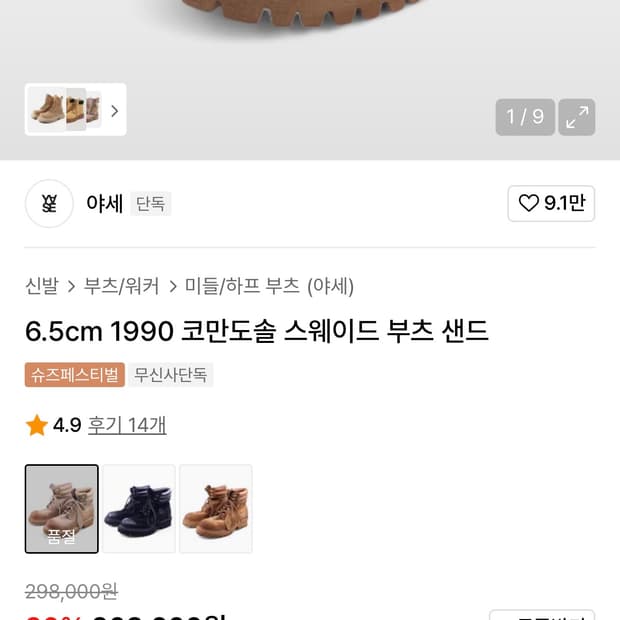This screenshot has width=620, height=620.
Task: Tap the 슈즈페스티벌 badge
Action: click(75, 375)
